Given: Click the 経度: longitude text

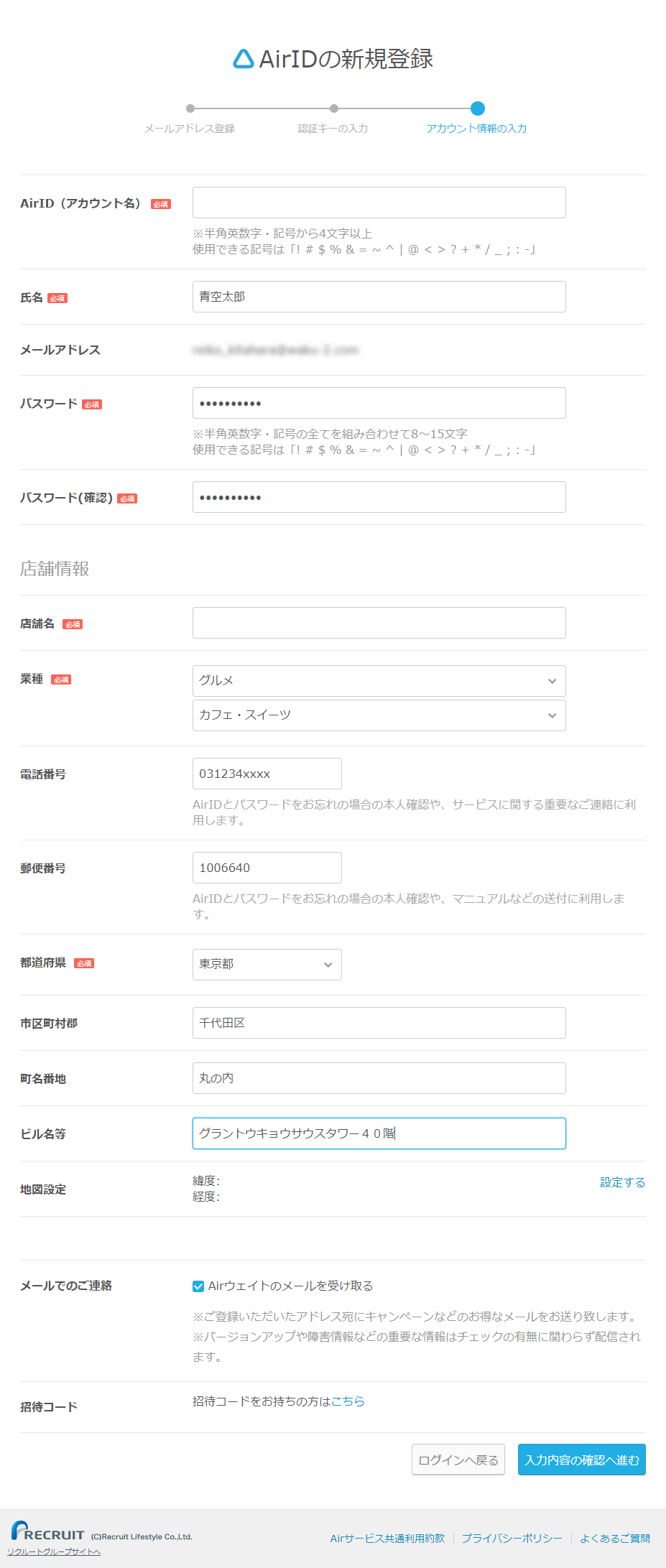Looking at the screenshot, I should (206, 1197).
